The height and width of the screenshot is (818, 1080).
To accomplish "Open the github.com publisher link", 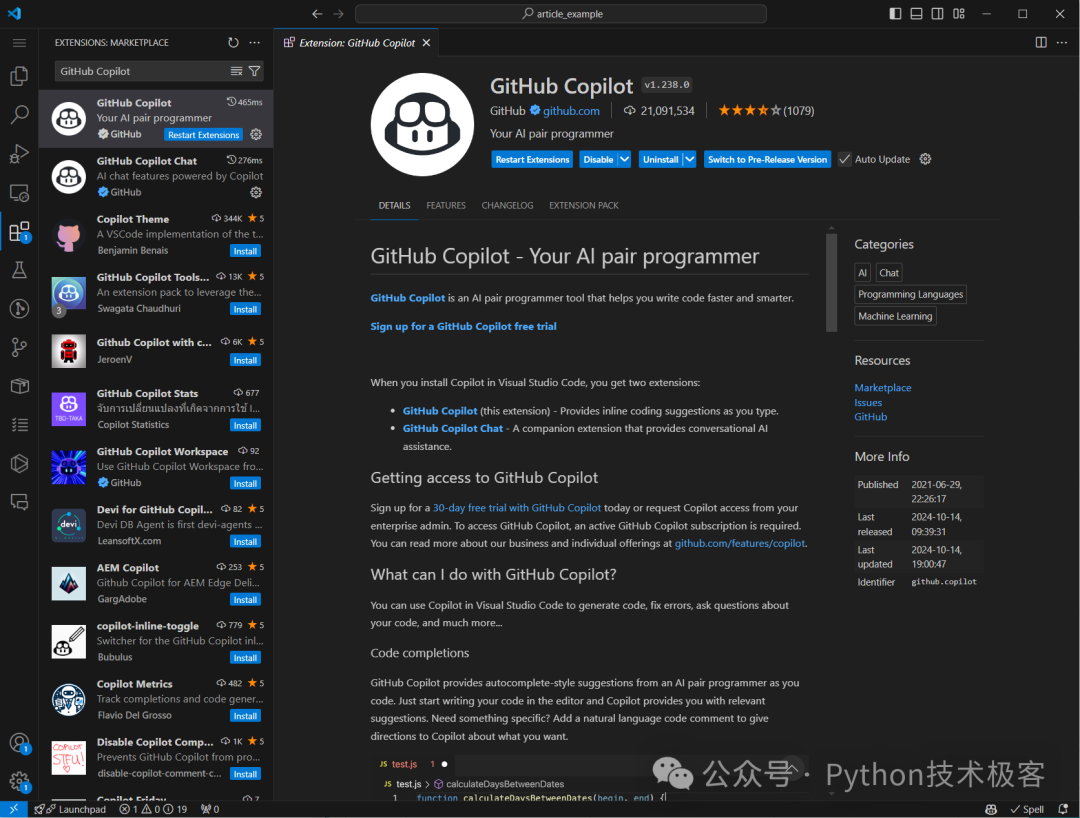I will [x=571, y=111].
